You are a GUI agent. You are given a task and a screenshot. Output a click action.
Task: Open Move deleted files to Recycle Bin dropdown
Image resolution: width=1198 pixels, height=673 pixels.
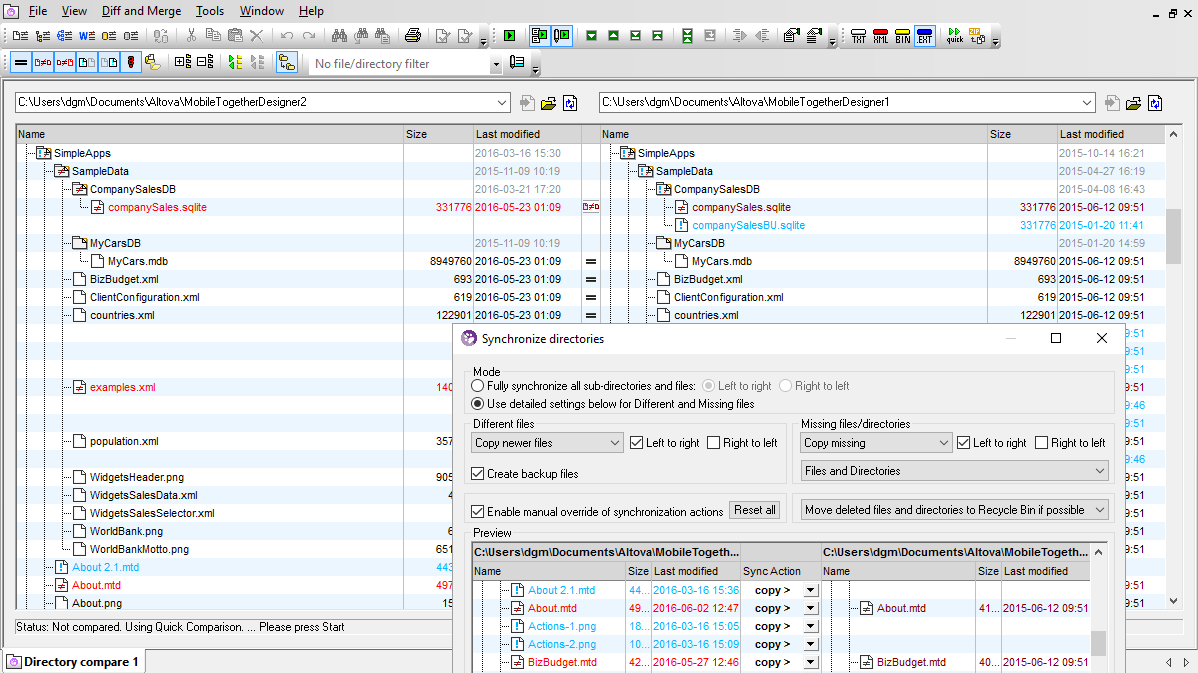tap(954, 510)
